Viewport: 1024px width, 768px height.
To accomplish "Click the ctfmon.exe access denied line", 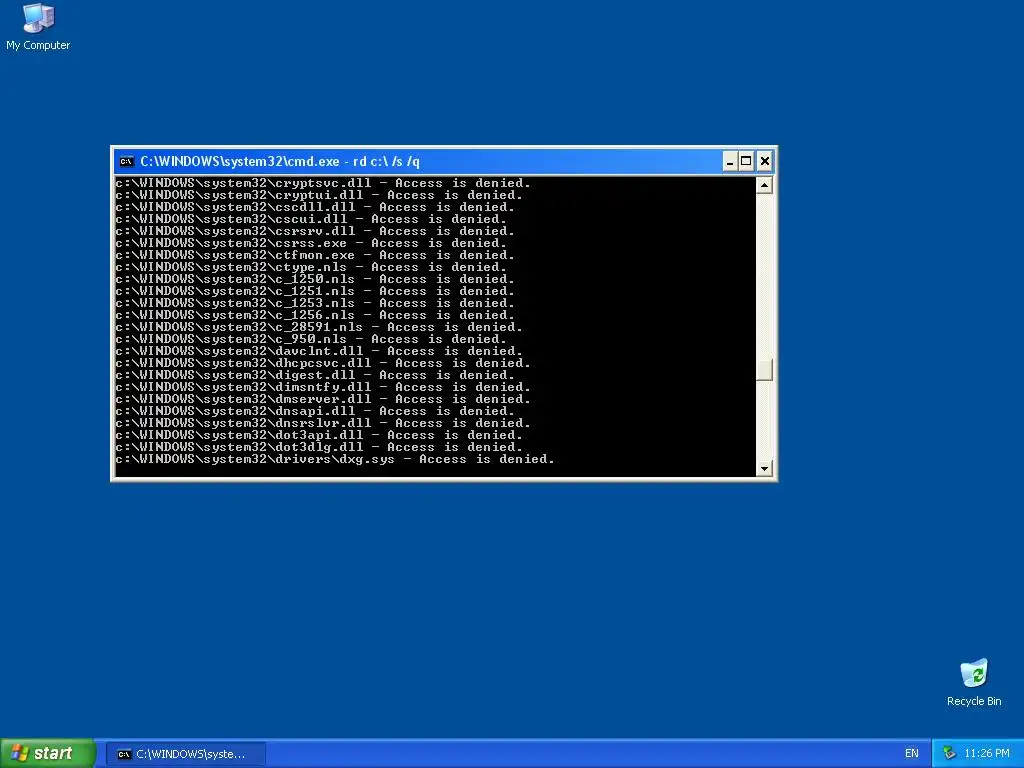I will point(315,255).
